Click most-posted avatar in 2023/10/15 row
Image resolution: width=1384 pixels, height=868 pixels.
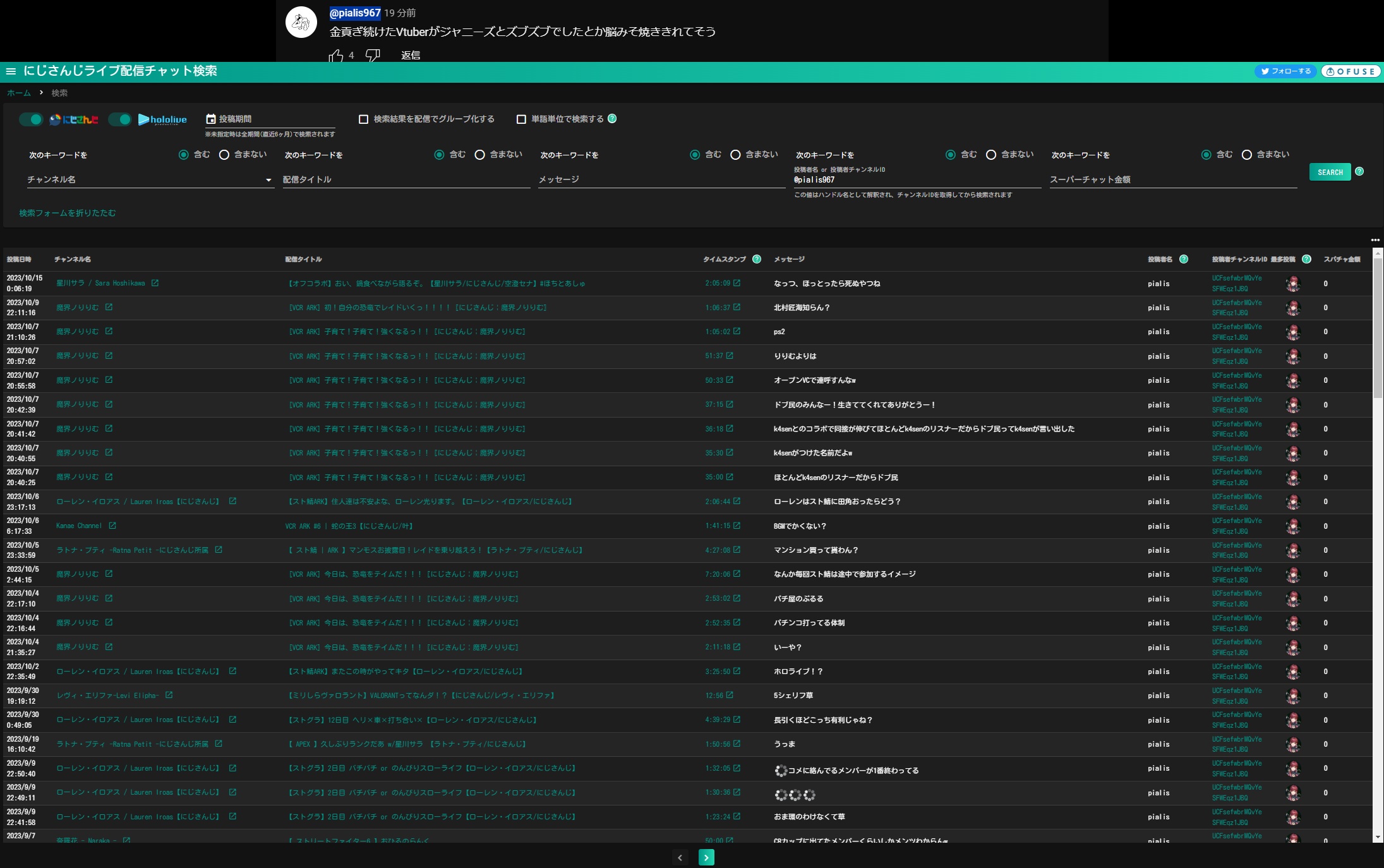1293,284
